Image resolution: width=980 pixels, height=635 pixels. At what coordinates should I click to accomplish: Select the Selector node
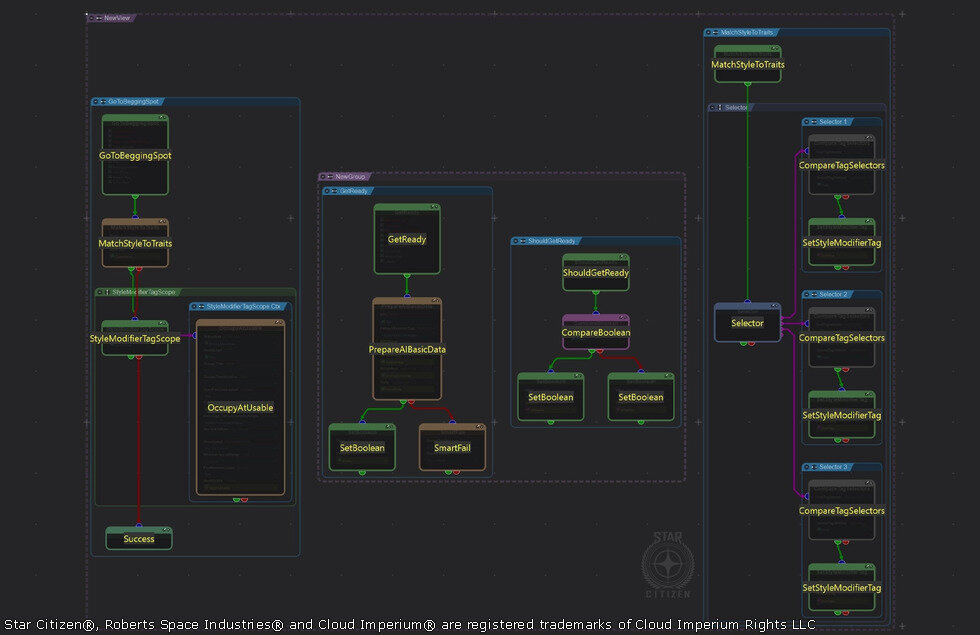[748, 322]
